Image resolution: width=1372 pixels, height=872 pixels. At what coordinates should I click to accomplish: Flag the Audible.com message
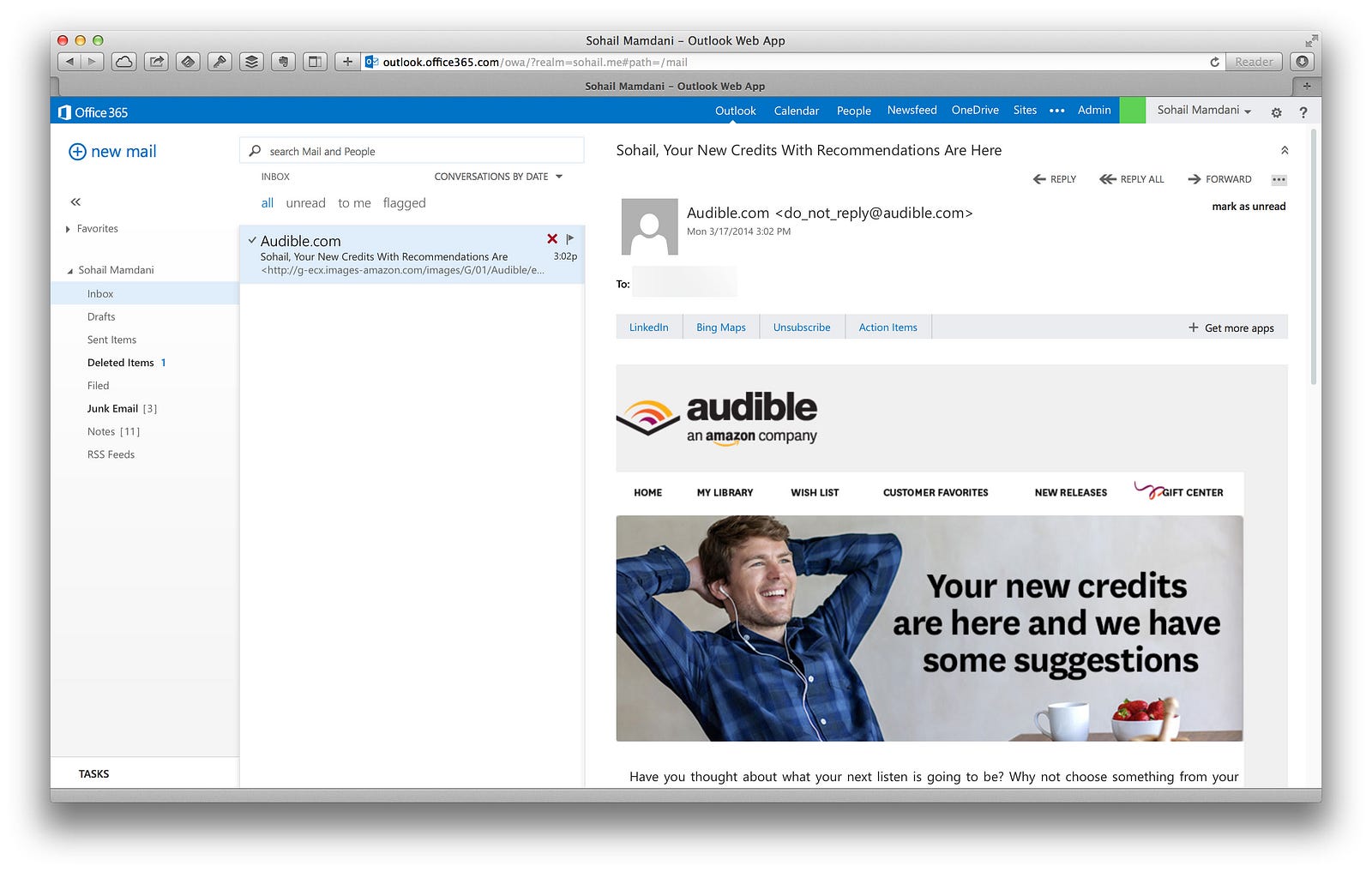pyautogui.click(x=569, y=239)
